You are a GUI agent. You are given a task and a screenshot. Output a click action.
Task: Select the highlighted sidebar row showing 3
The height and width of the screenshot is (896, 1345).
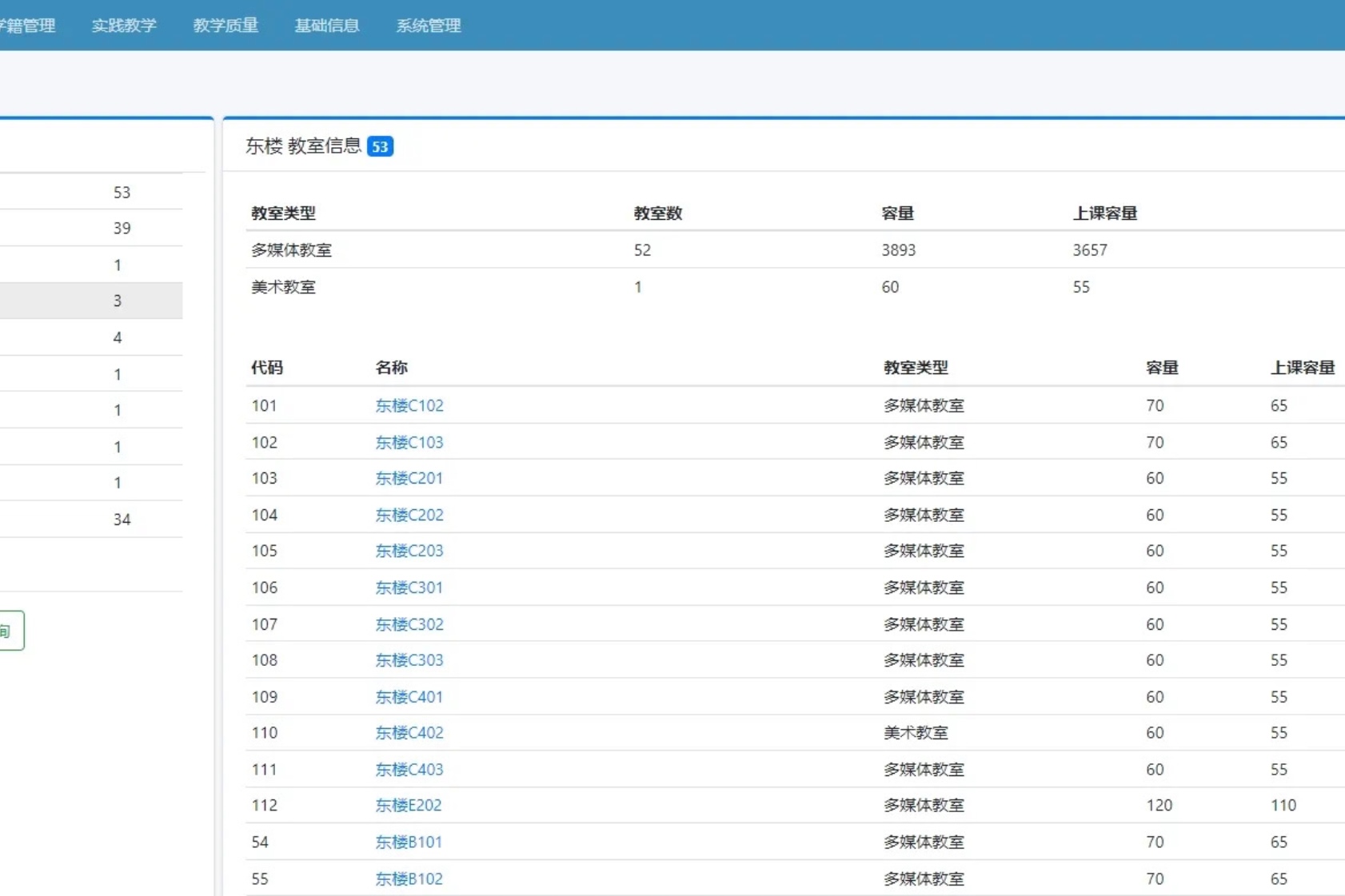(91, 301)
